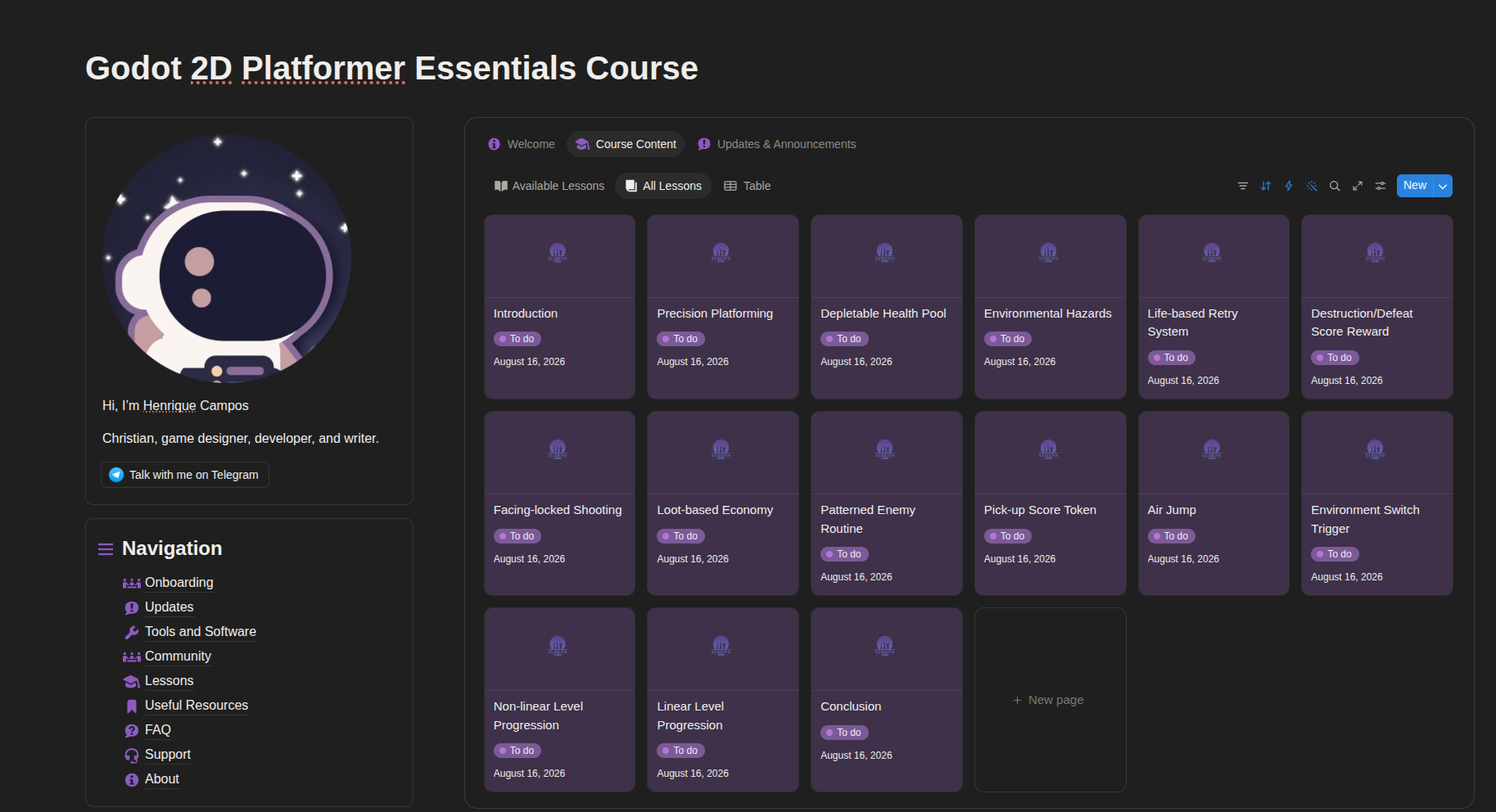Click the New button
The width and height of the screenshot is (1496, 812).
(1415, 186)
